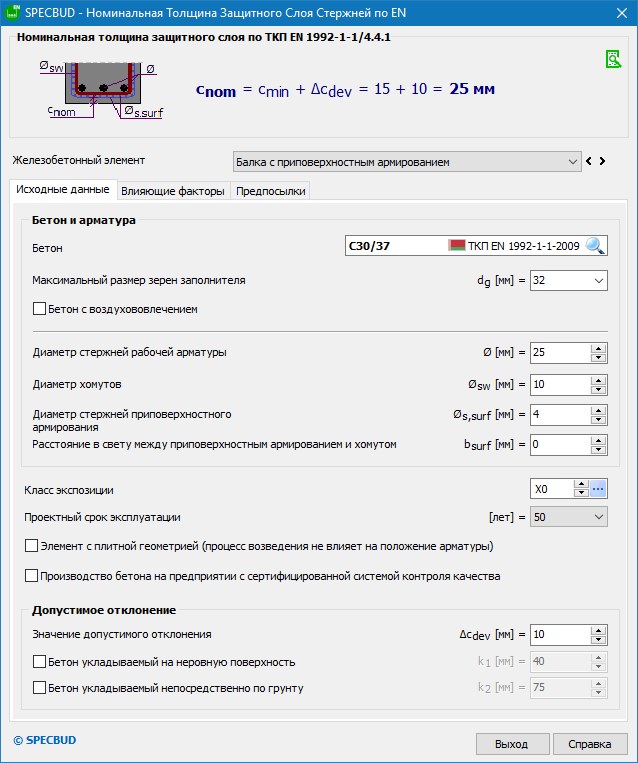The height and width of the screenshot is (763, 638).
Task: Enable Бетон с воздухововлечением checkbox
Action: 41,310
